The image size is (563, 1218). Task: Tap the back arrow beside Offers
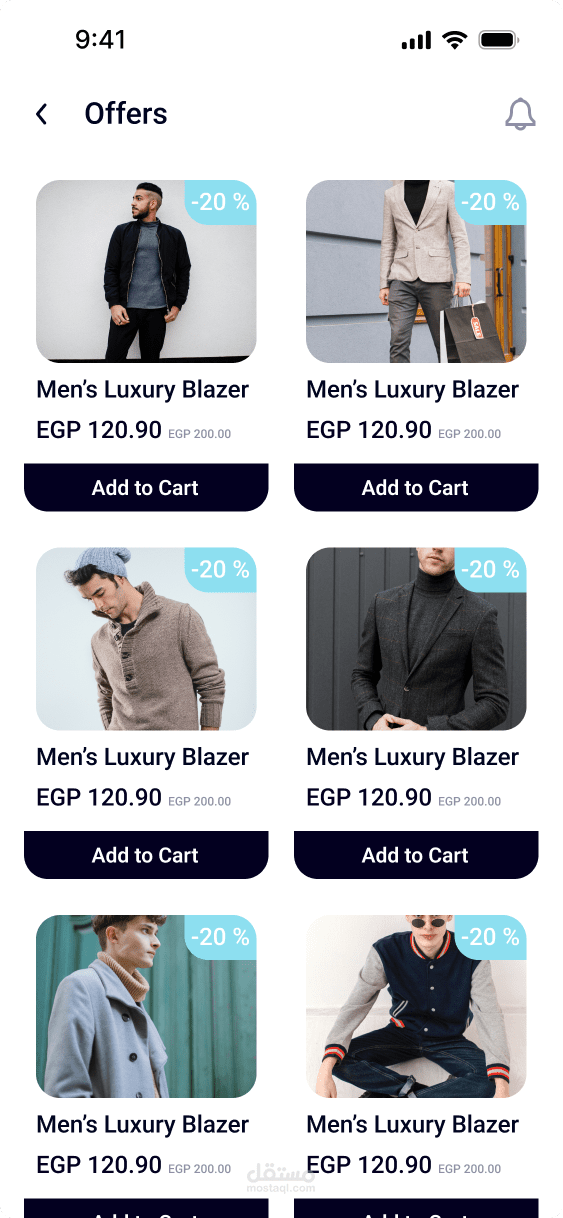[x=41, y=114]
